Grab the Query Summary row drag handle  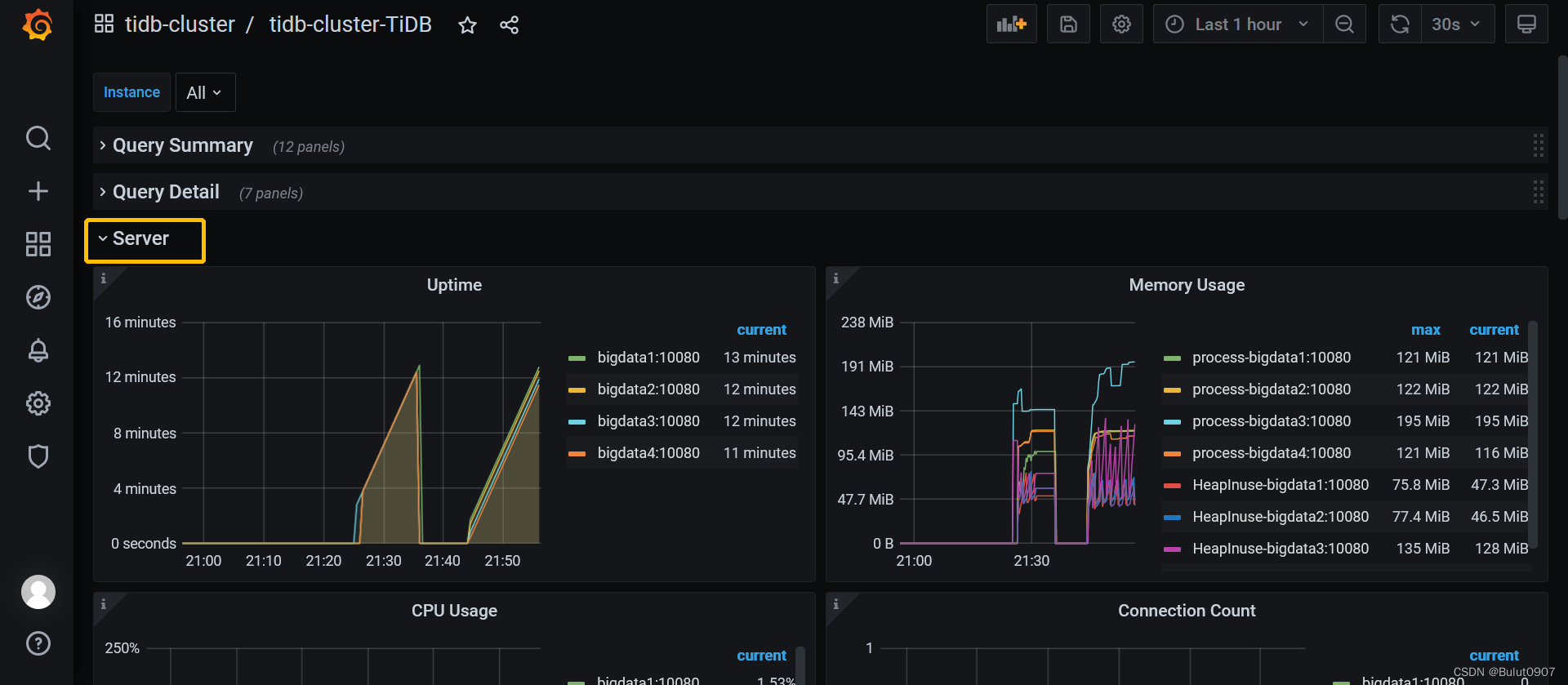click(1538, 145)
